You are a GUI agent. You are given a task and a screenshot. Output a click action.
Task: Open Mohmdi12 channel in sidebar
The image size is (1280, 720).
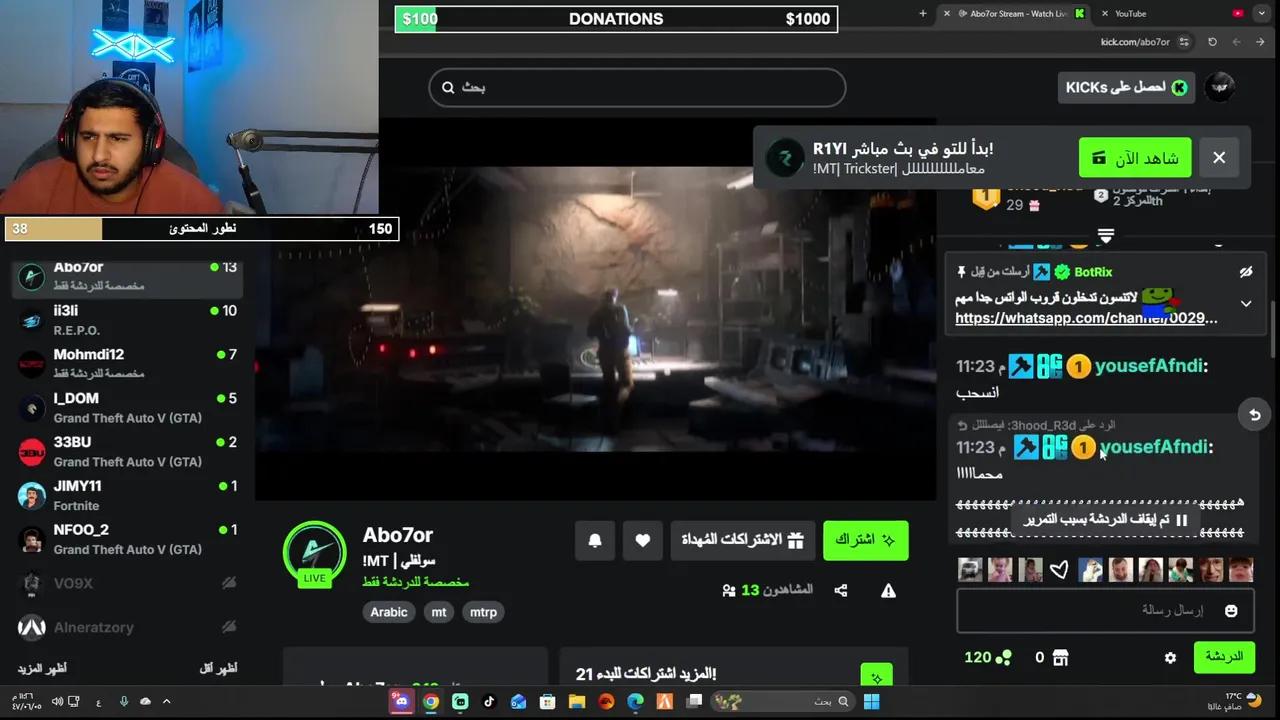click(127, 364)
